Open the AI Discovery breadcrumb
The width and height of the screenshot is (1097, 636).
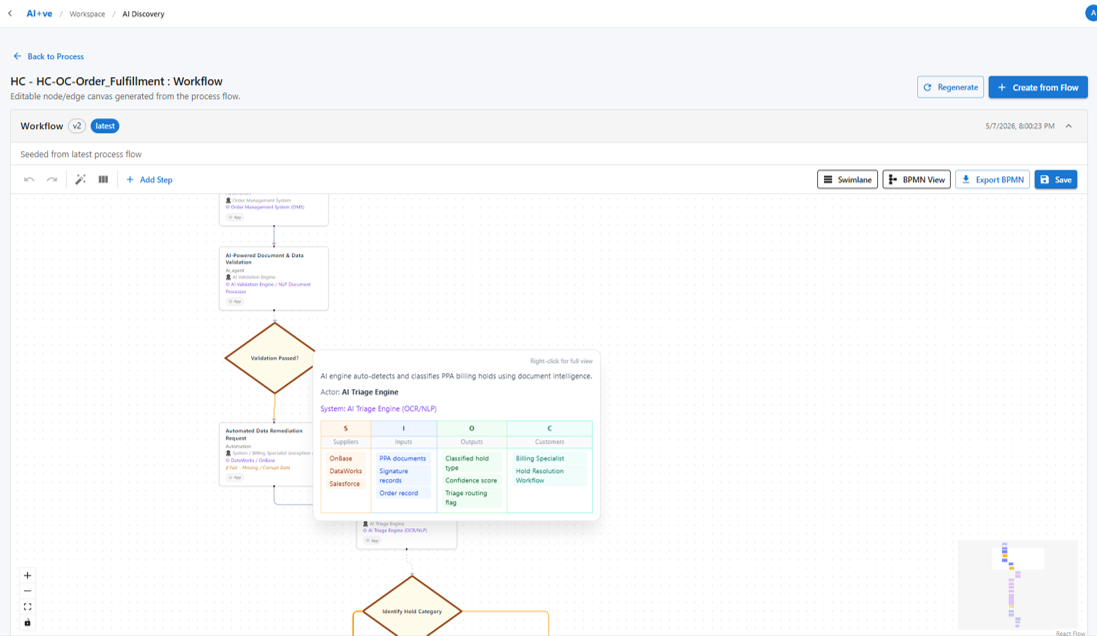click(143, 14)
